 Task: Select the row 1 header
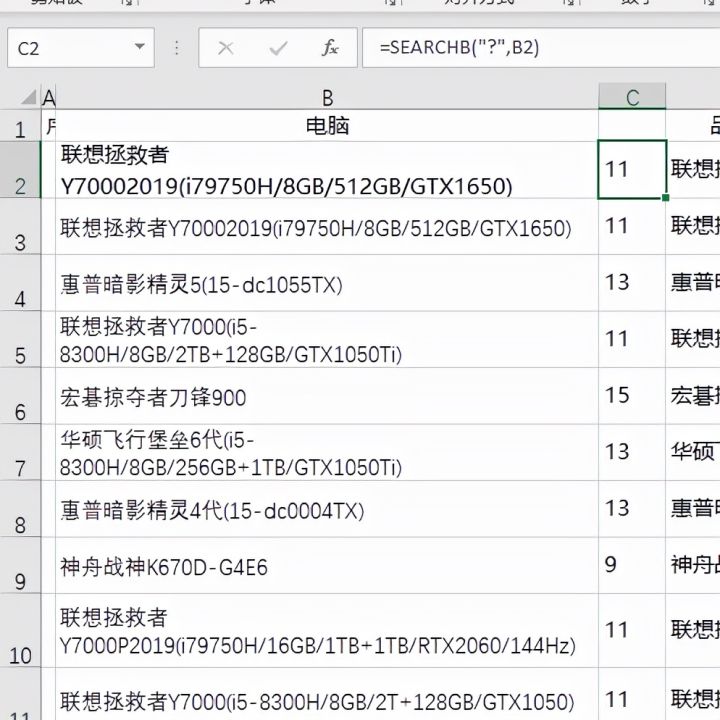(20, 126)
